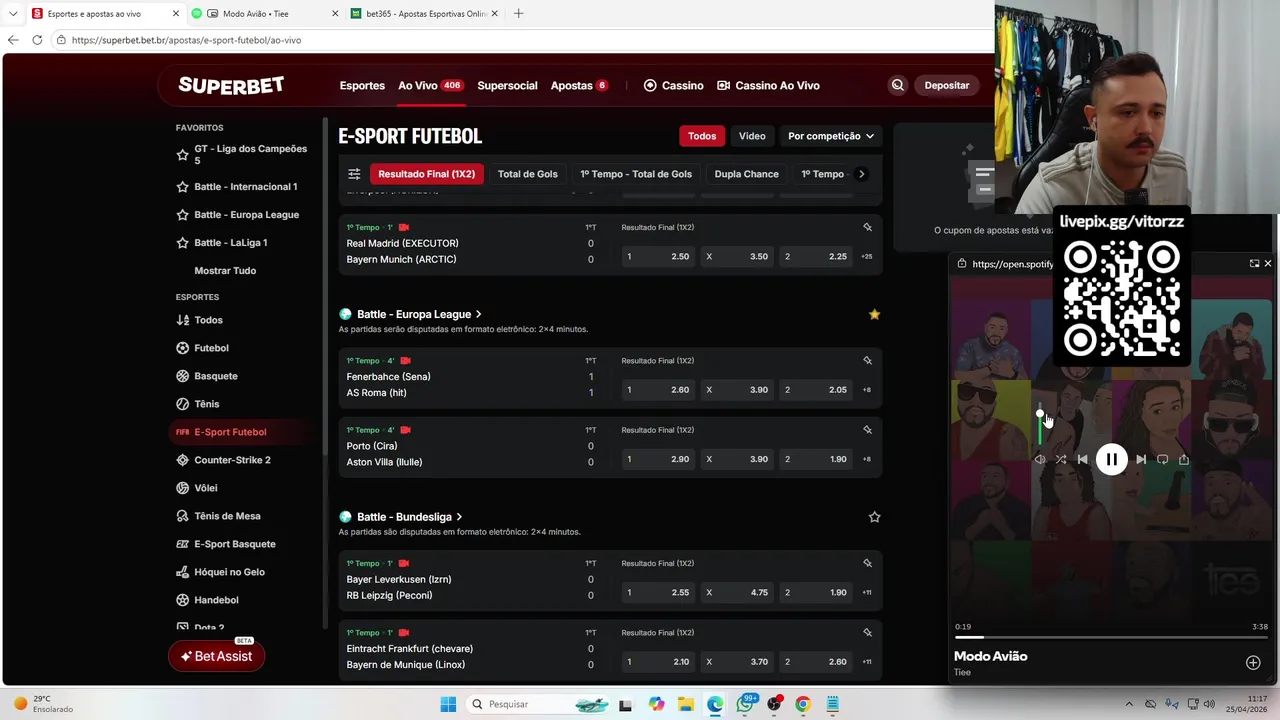The height and width of the screenshot is (720, 1280).
Task: Toggle favorite star for Battle - LaLiga 1
Action: (x=182, y=243)
